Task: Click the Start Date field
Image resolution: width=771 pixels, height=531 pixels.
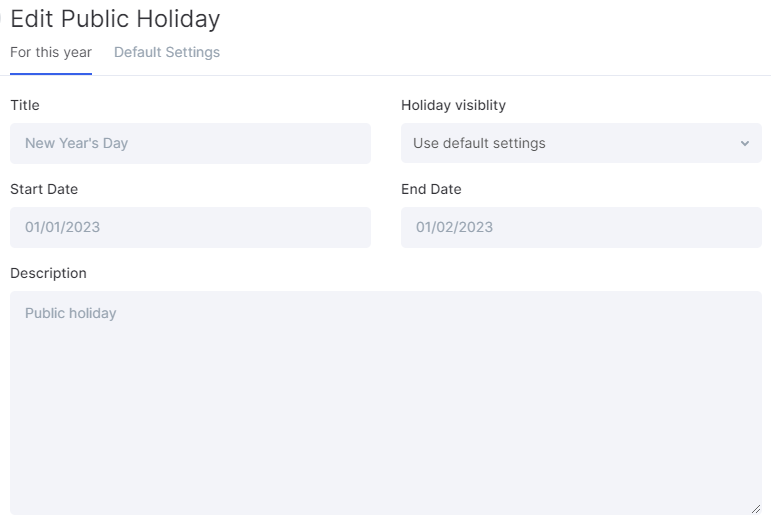Action: [x=190, y=227]
